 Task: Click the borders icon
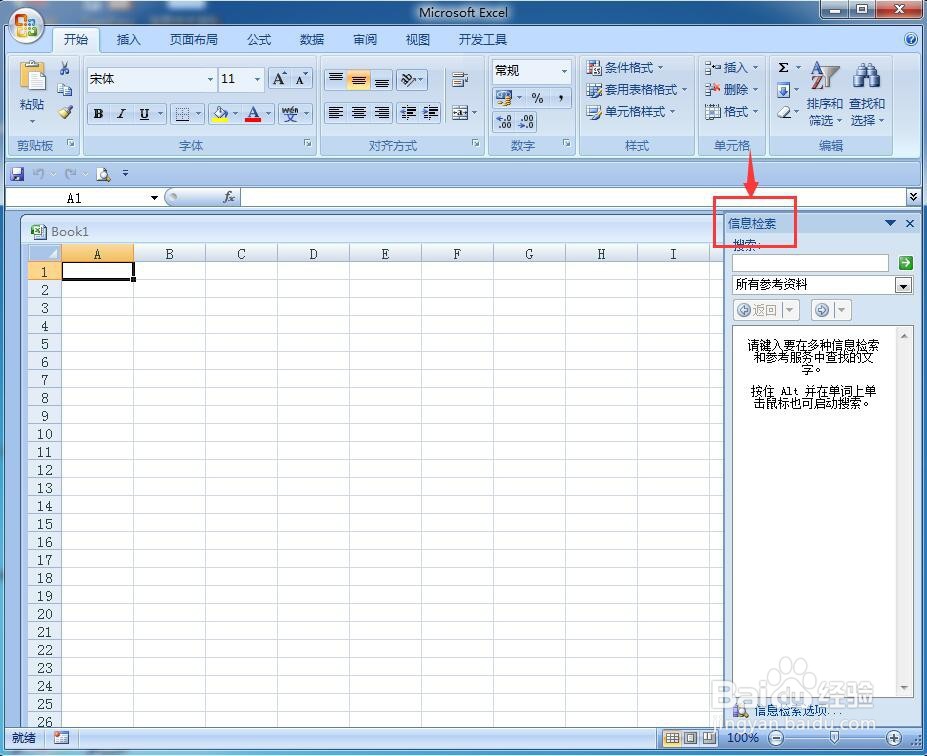(x=183, y=113)
